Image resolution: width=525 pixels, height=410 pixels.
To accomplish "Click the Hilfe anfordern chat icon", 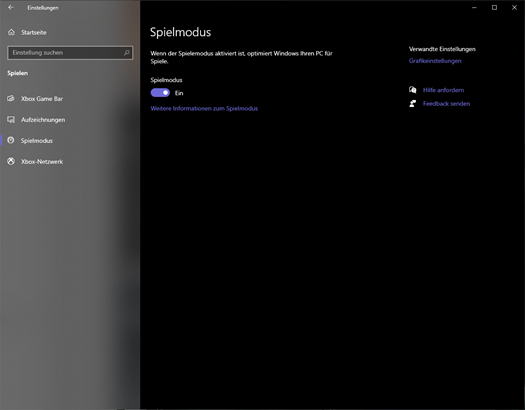I will pyautogui.click(x=412, y=90).
